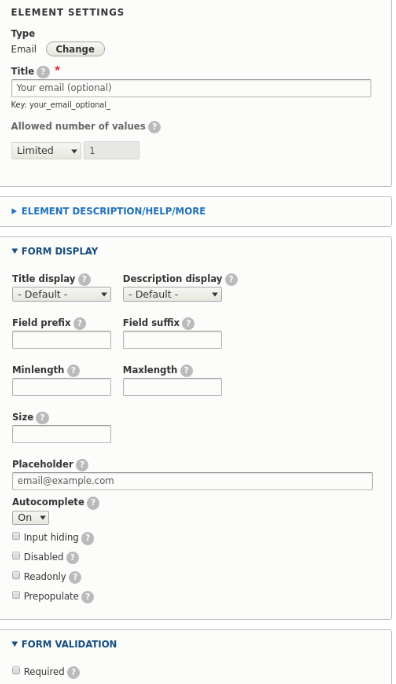The width and height of the screenshot is (396, 684).
Task: Expand Element Description/Help/More section
Action: (x=113, y=211)
